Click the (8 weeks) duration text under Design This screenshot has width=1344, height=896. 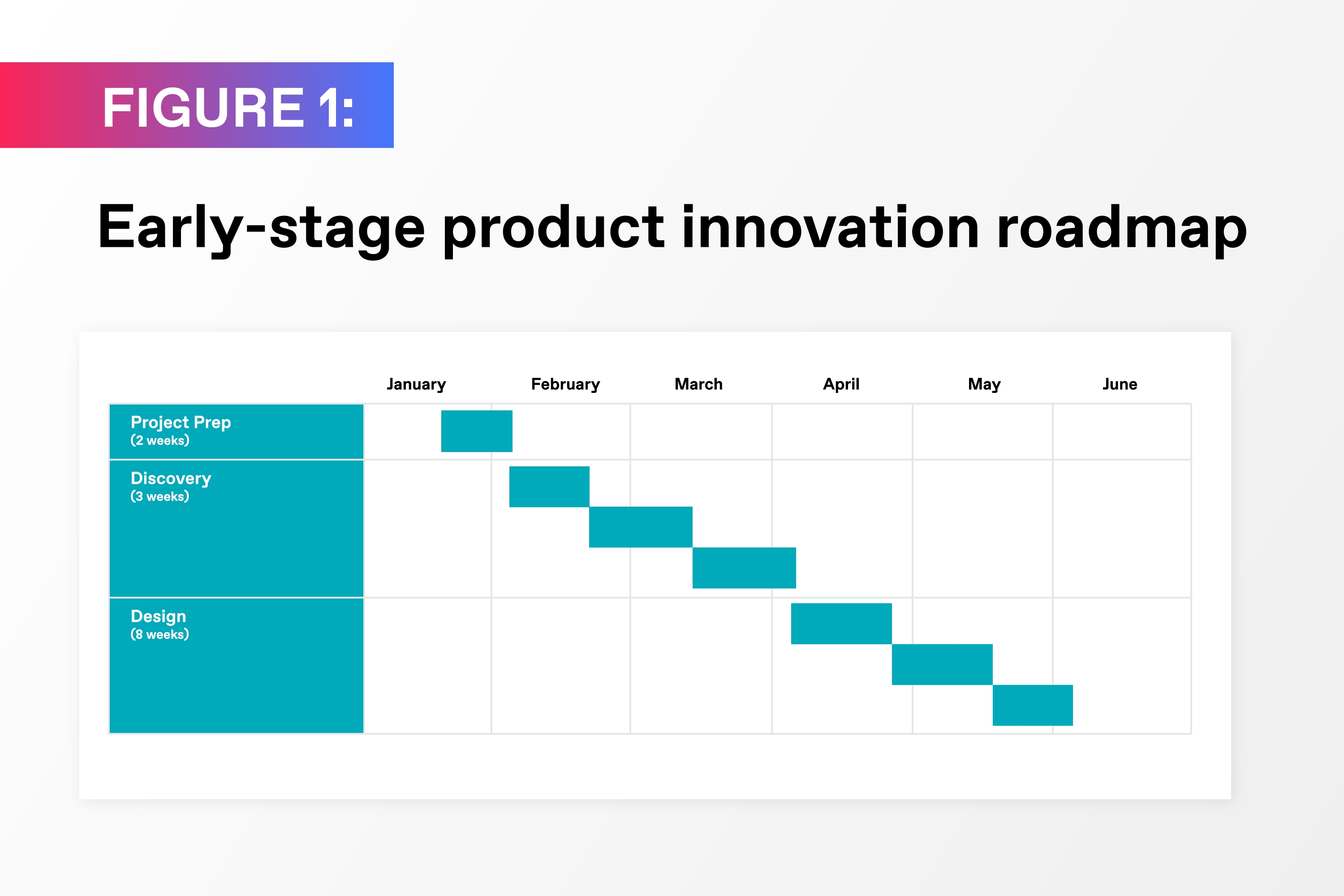pyautogui.click(x=159, y=634)
